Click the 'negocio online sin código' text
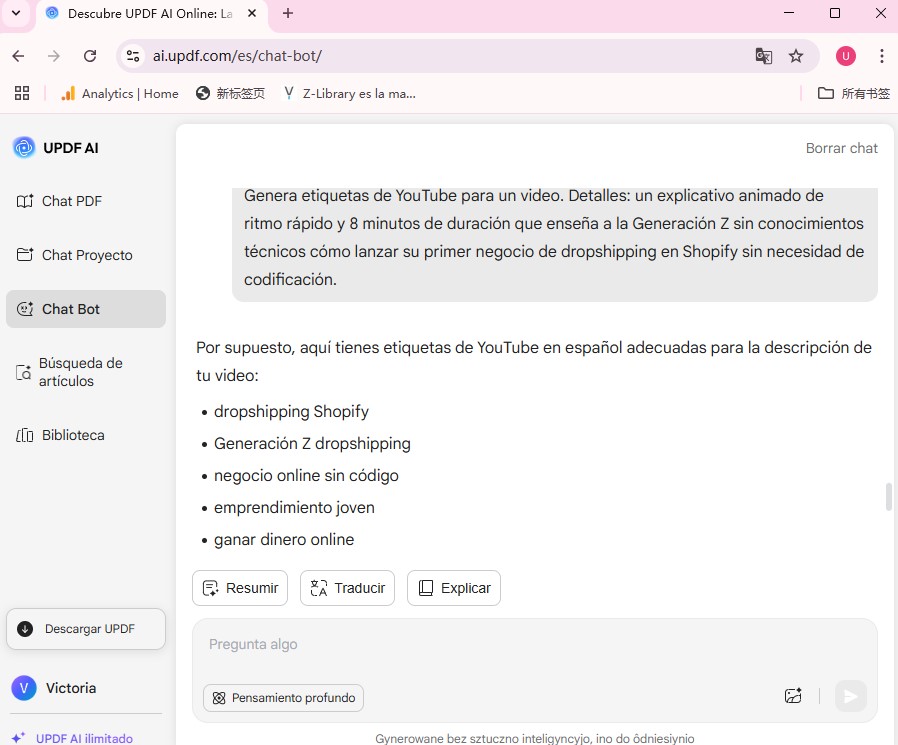Screen dimensions: 898x745 (306, 476)
